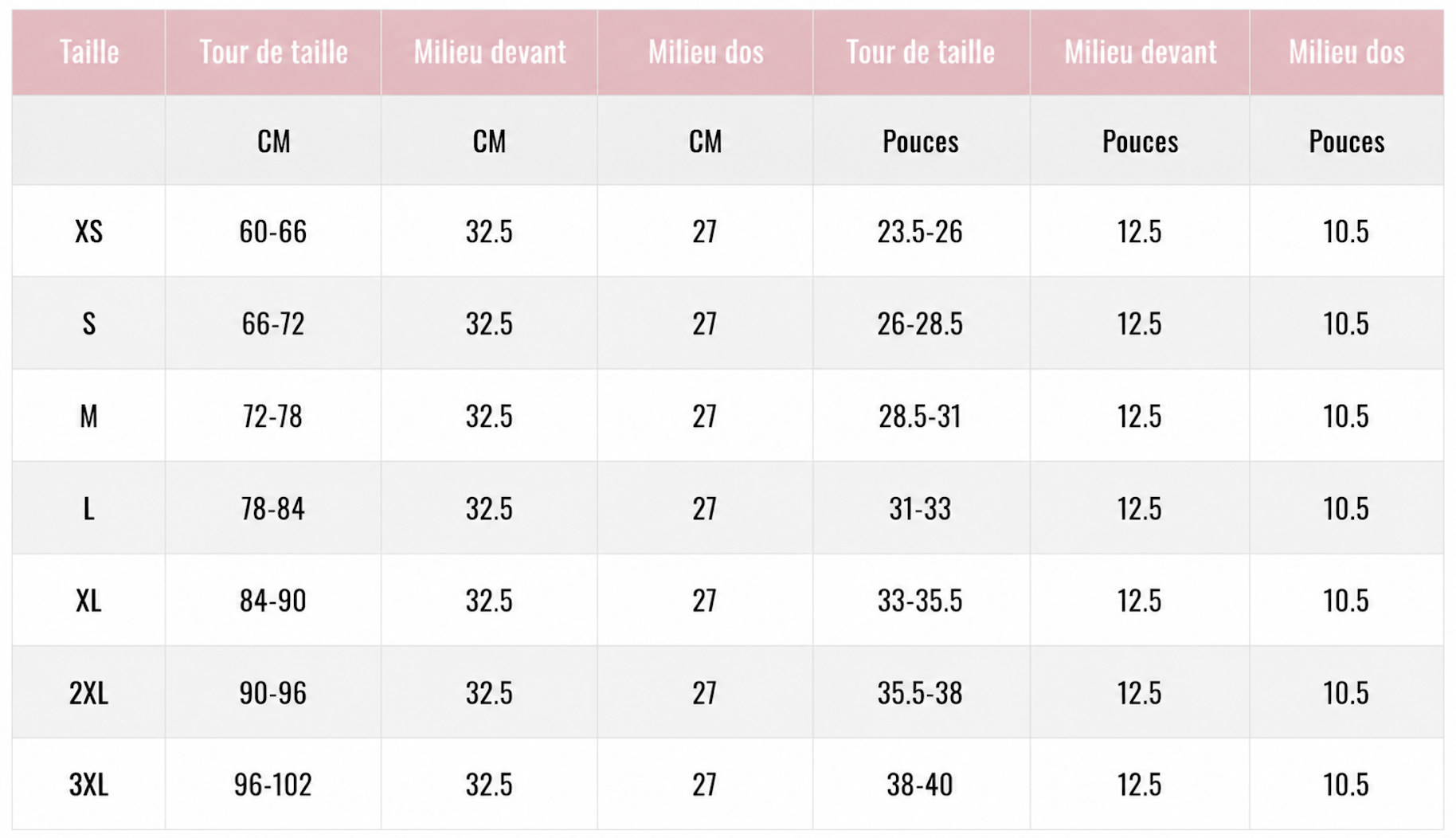
Task: Click the 38-40 inches cell
Action: [x=921, y=785]
